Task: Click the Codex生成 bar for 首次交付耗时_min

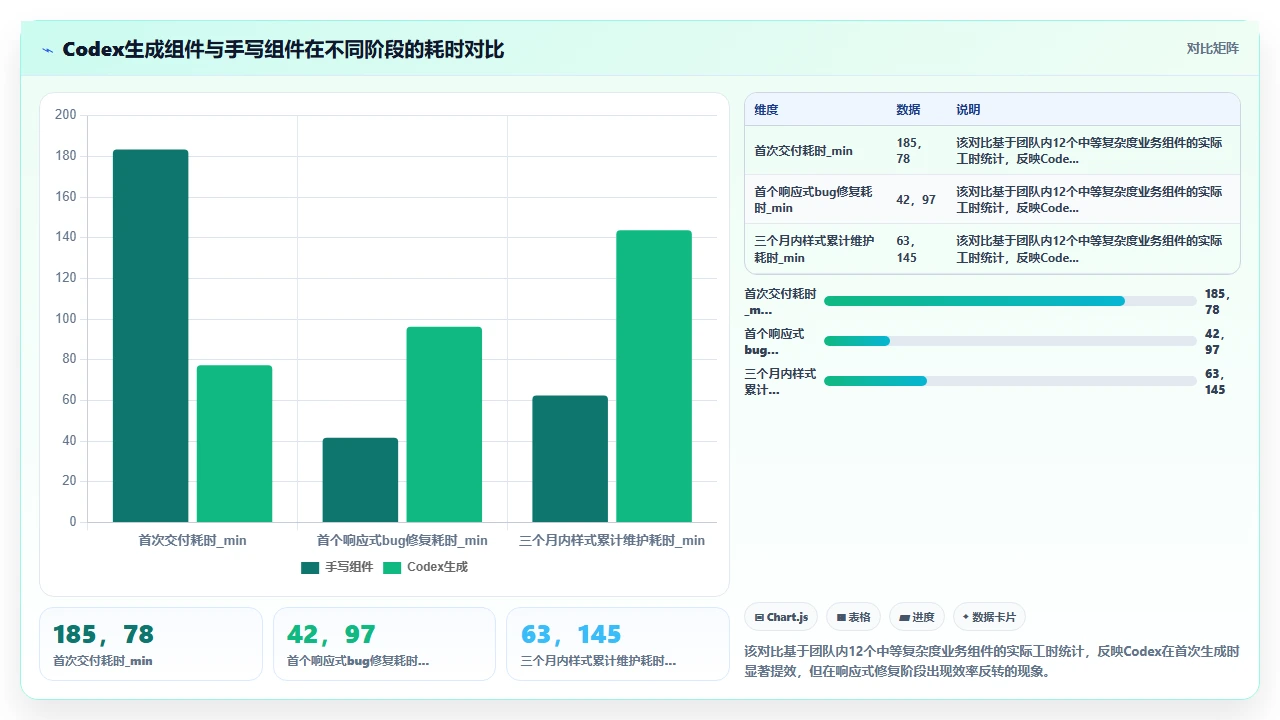Action: click(x=234, y=444)
